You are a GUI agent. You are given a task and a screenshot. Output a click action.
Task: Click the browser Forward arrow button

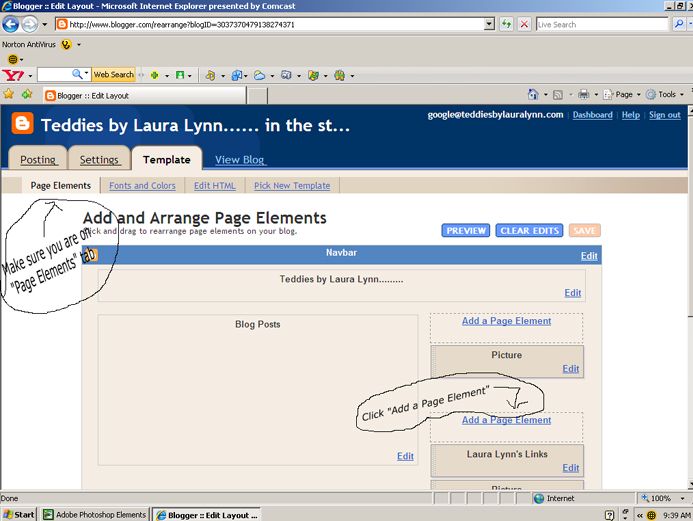pos(29,24)
